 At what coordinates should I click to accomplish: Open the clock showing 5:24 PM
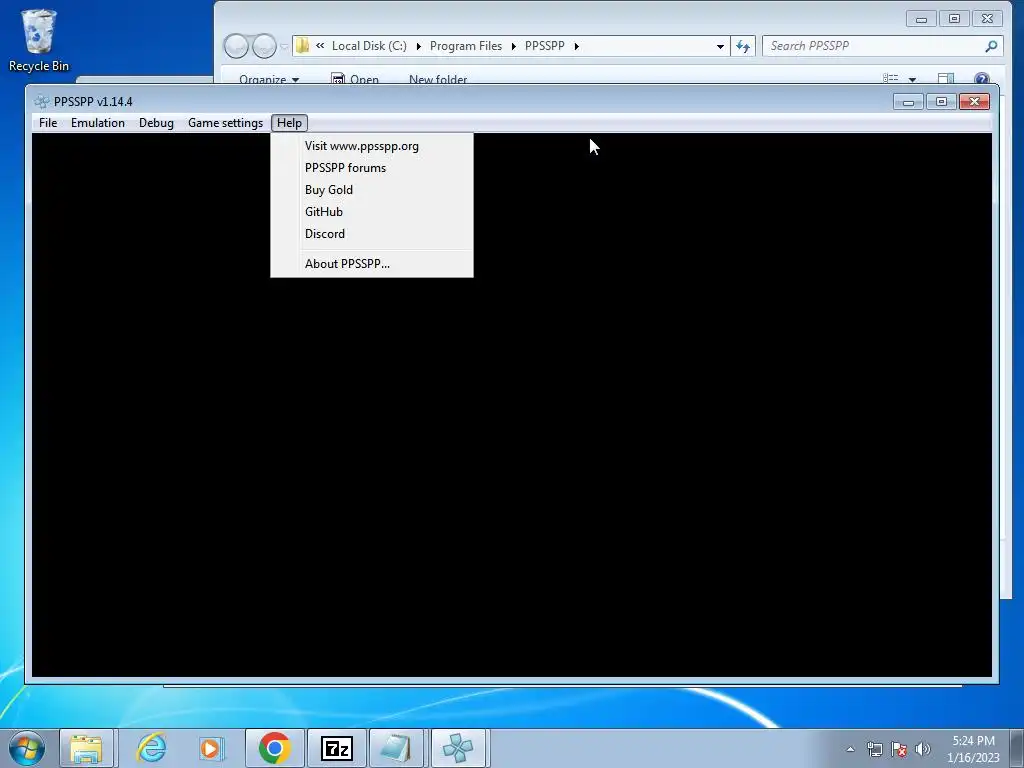pyautogui.click(x=973, y=749)
